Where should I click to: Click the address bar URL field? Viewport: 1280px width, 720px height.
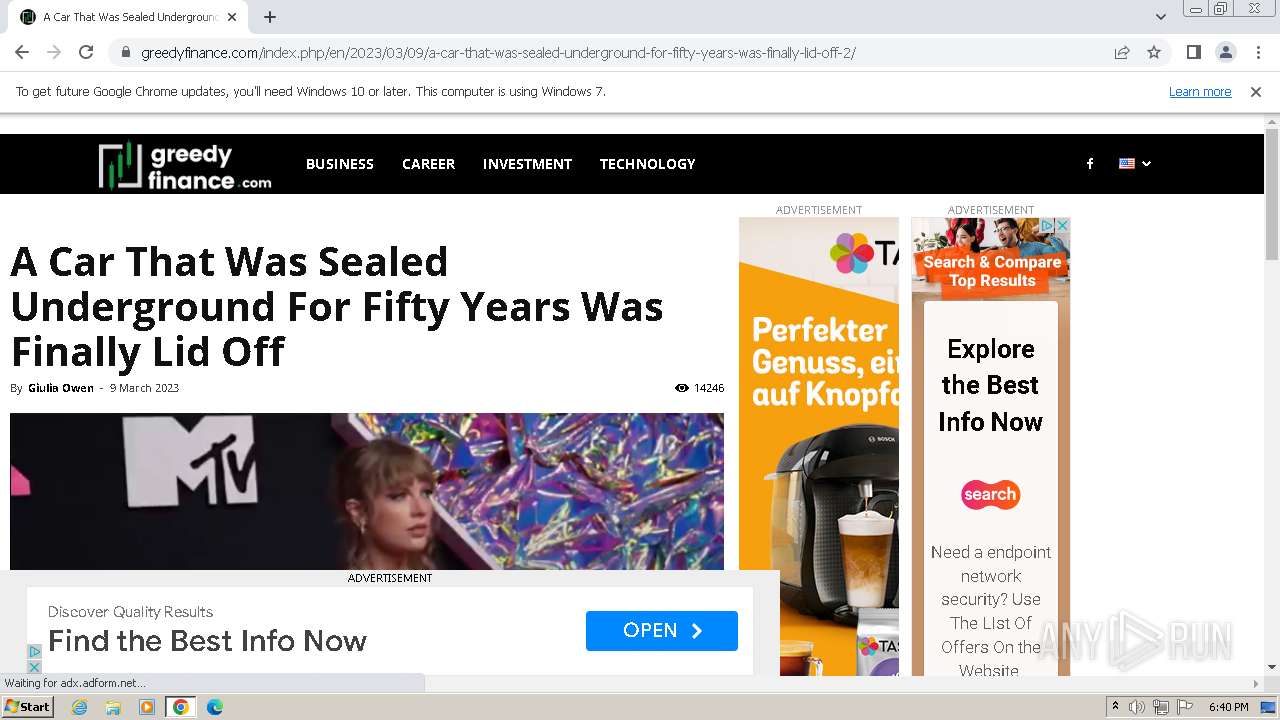[x=500, y=52]
